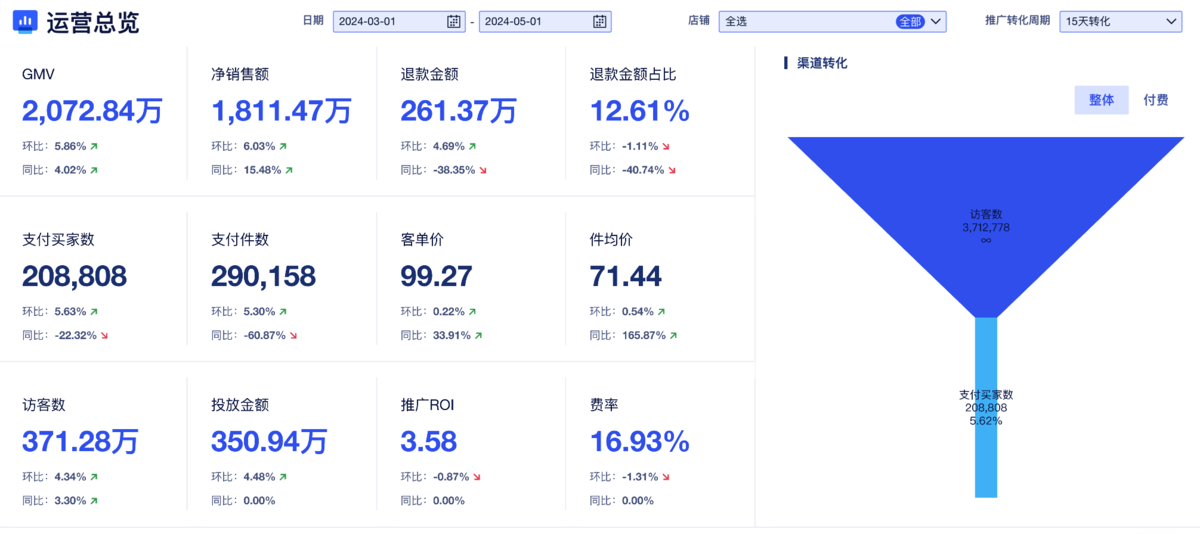Click funnel label 3,712,778
The image size is (1200, 534).
[x=986, y=227]
